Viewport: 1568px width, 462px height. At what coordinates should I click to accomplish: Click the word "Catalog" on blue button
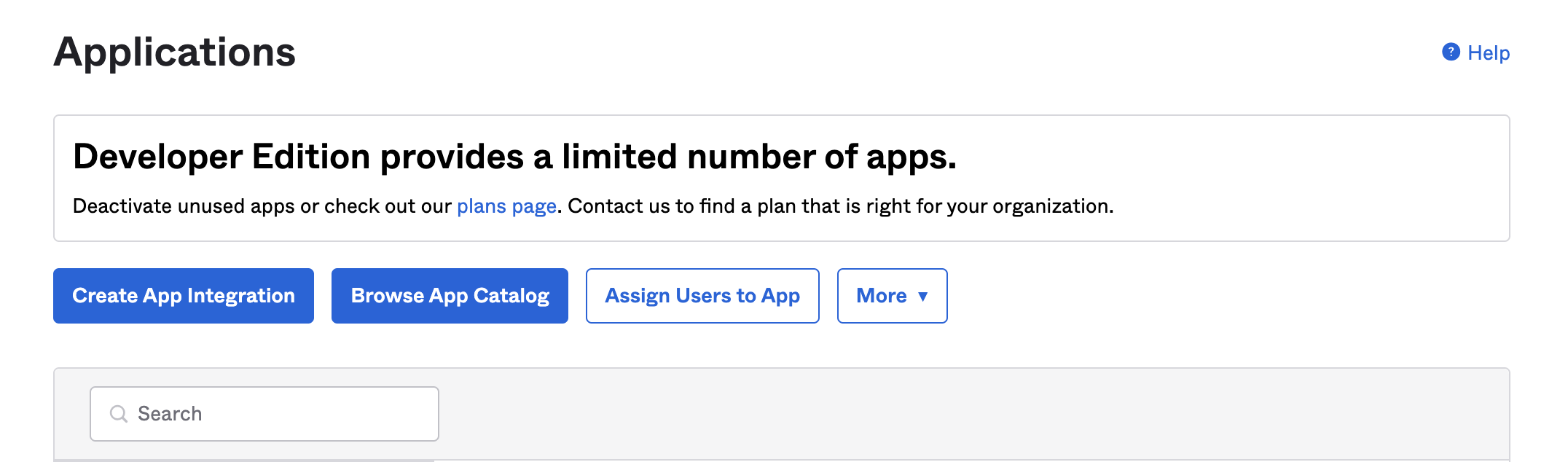511,296
